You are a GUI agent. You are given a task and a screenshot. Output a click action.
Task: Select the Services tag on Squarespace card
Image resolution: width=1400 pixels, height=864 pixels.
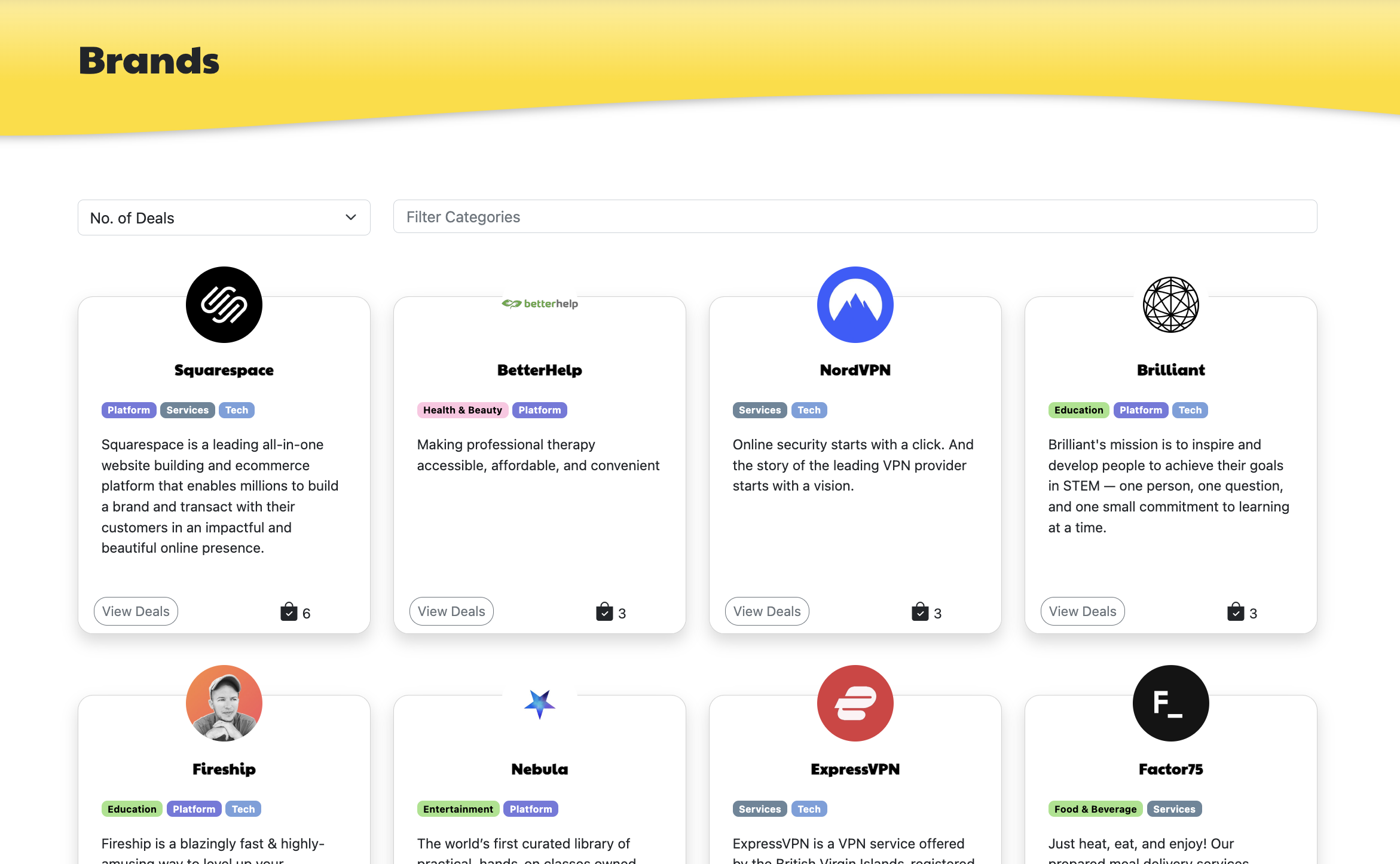(188, 410)
